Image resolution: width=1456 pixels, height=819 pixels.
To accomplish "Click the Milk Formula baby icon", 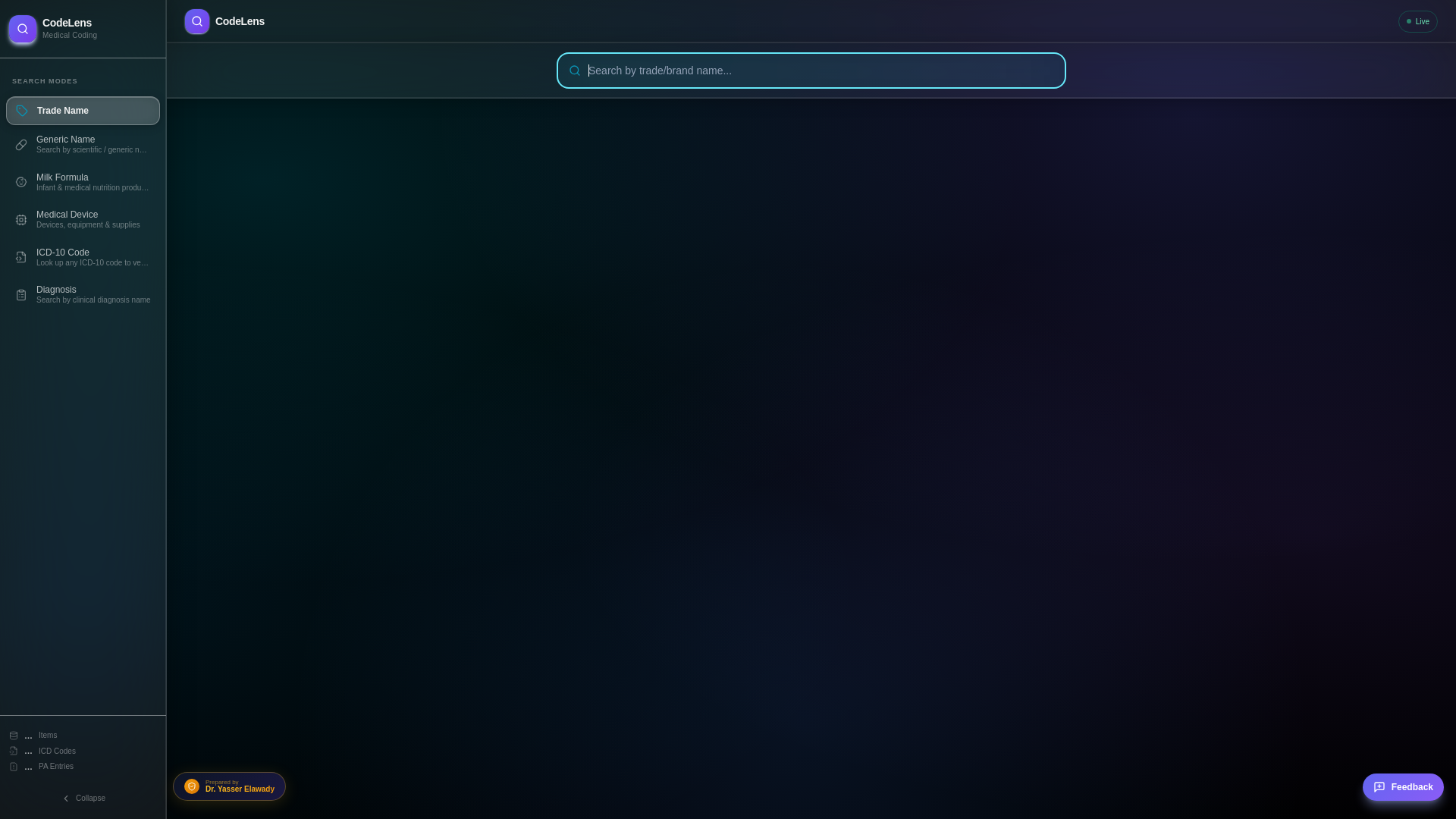I will (21, 182).
